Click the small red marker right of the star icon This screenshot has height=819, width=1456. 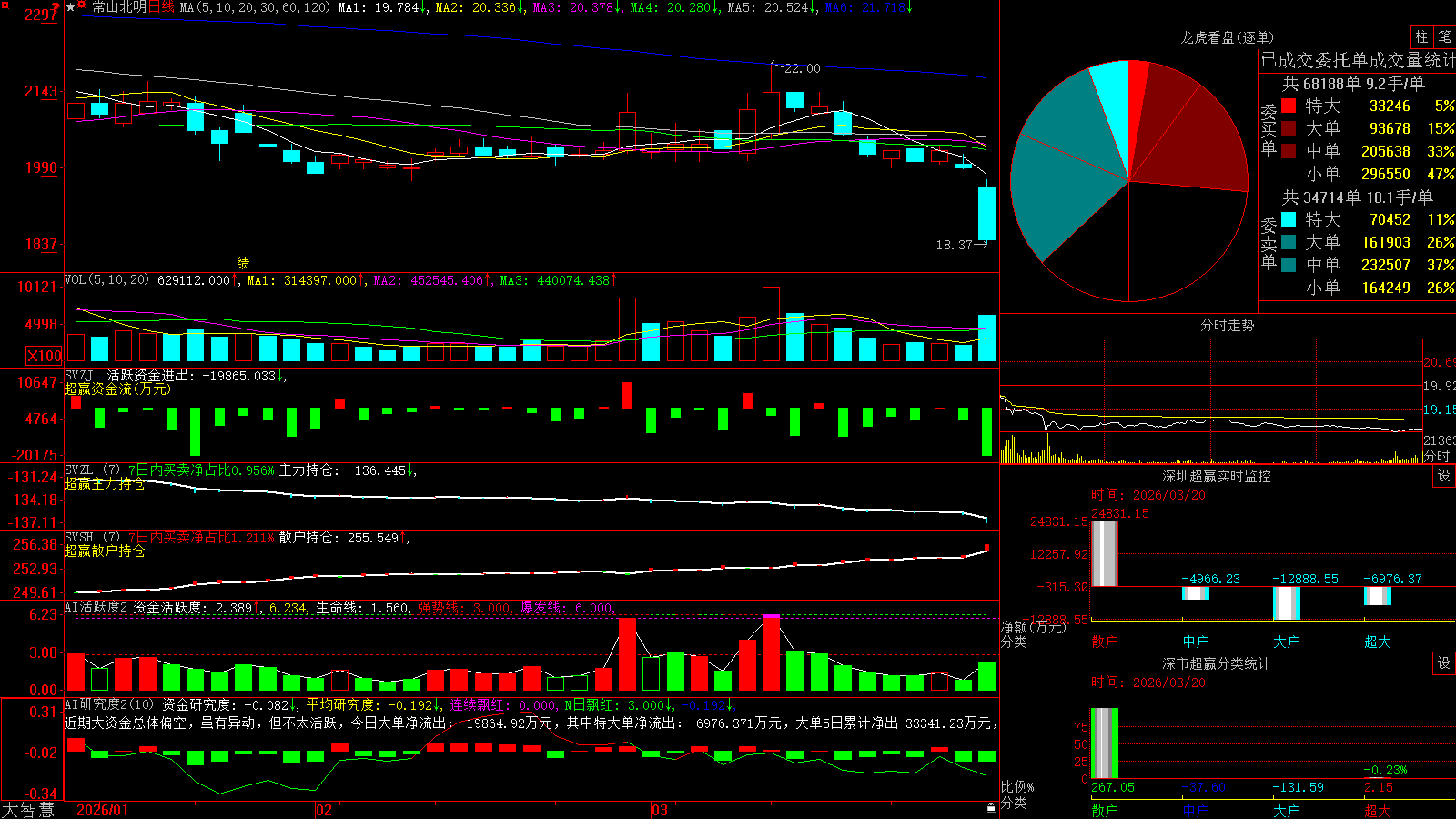coord(82,5)
